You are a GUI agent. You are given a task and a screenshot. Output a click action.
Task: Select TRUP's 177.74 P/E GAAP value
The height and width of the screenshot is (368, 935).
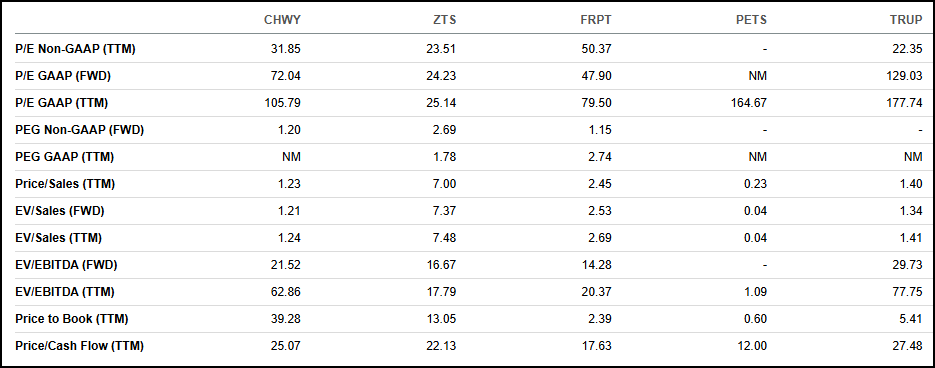(x=905, y=103)
